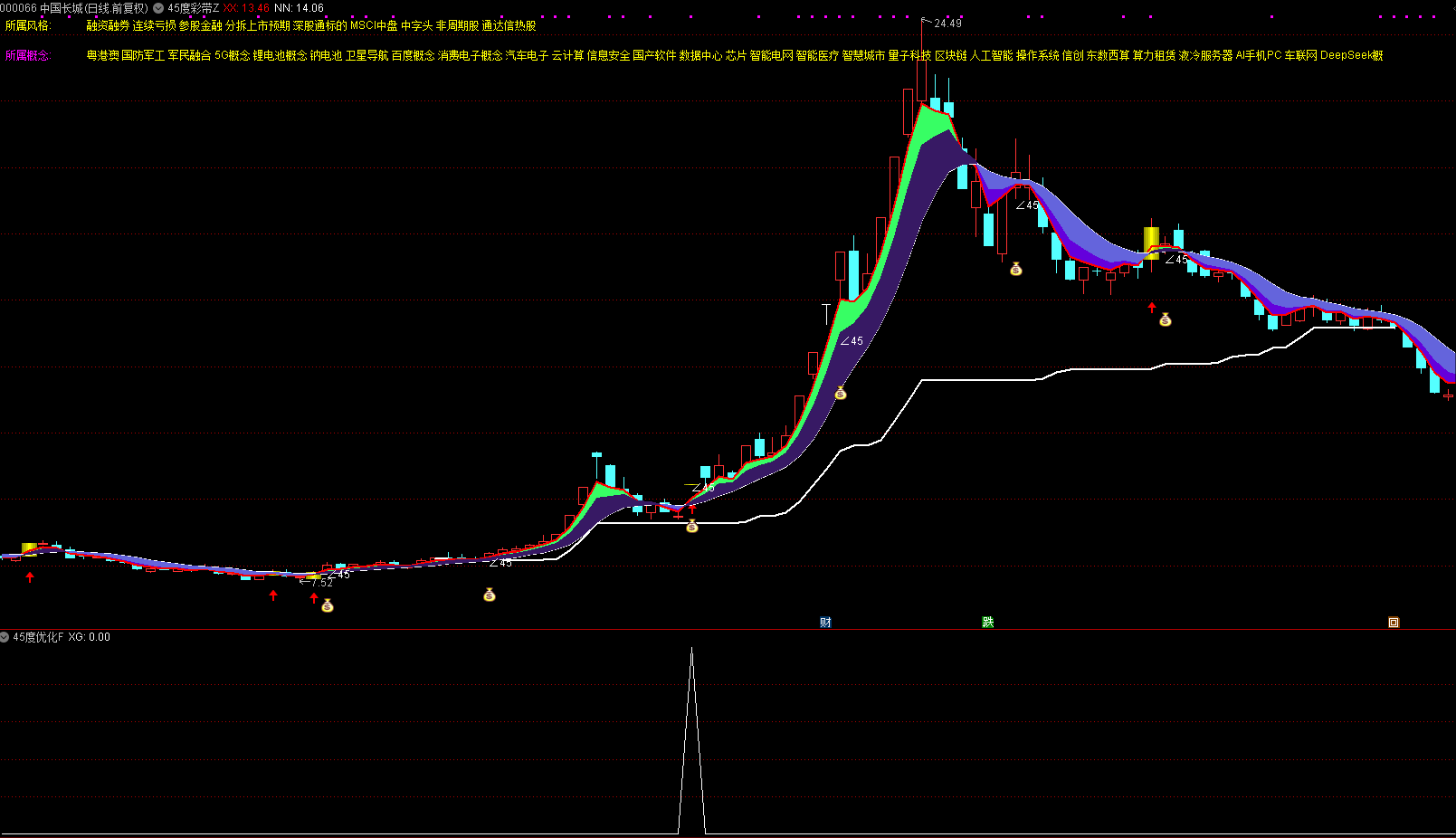Viewport: 1456px width, 838px height.
Task: Select the 中字头 style tag
Action: tap(416, 26)
